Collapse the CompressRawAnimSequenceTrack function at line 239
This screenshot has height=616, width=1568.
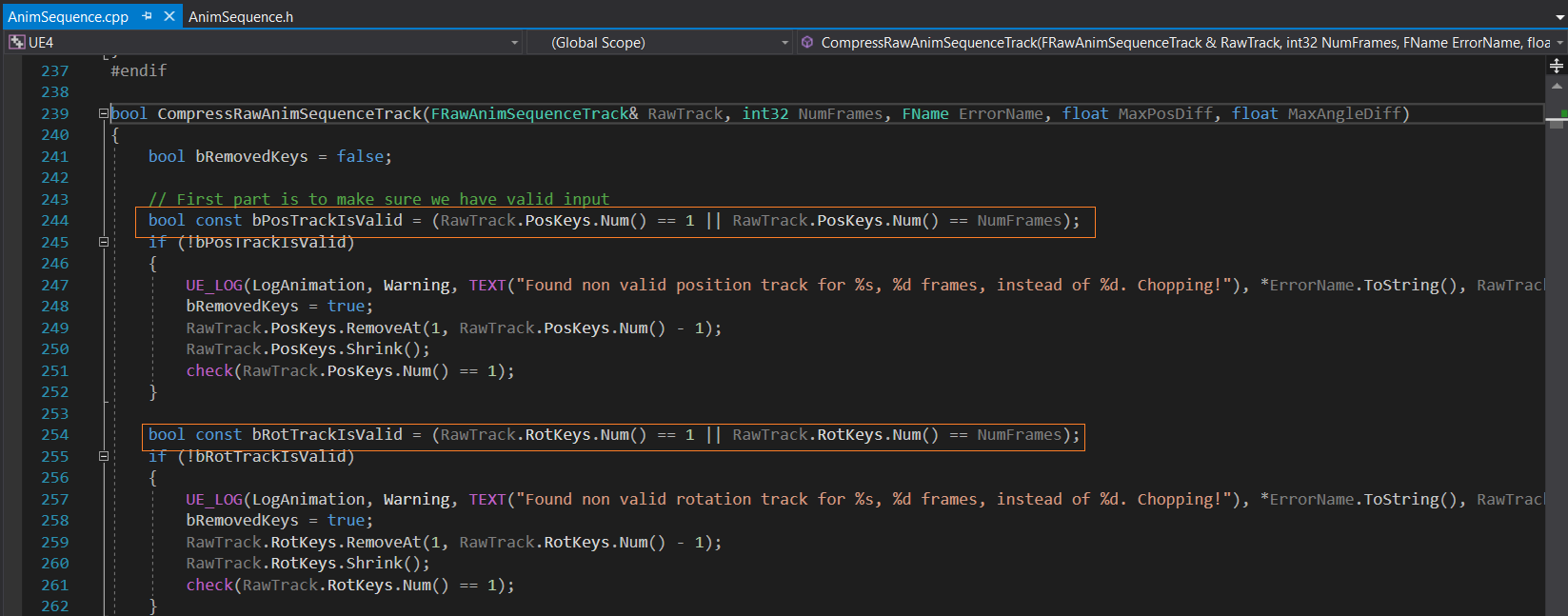(104, 113)
